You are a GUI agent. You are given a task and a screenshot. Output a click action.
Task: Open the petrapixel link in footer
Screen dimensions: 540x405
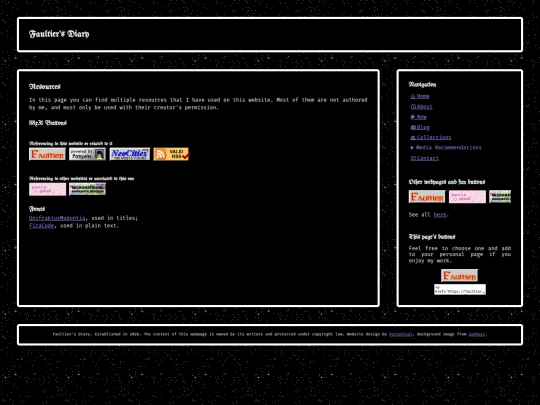(x=401, y=334)
